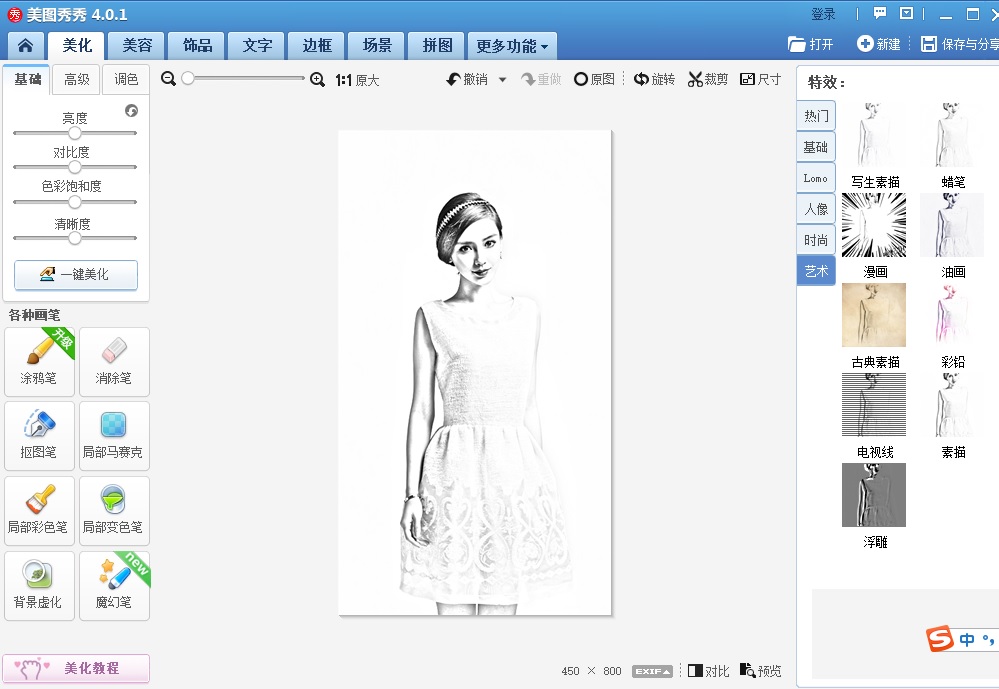Open the title bar dropdown menu icon
Image resolution: width=999 pixels, height=689 pixels.
click(907, 14)
